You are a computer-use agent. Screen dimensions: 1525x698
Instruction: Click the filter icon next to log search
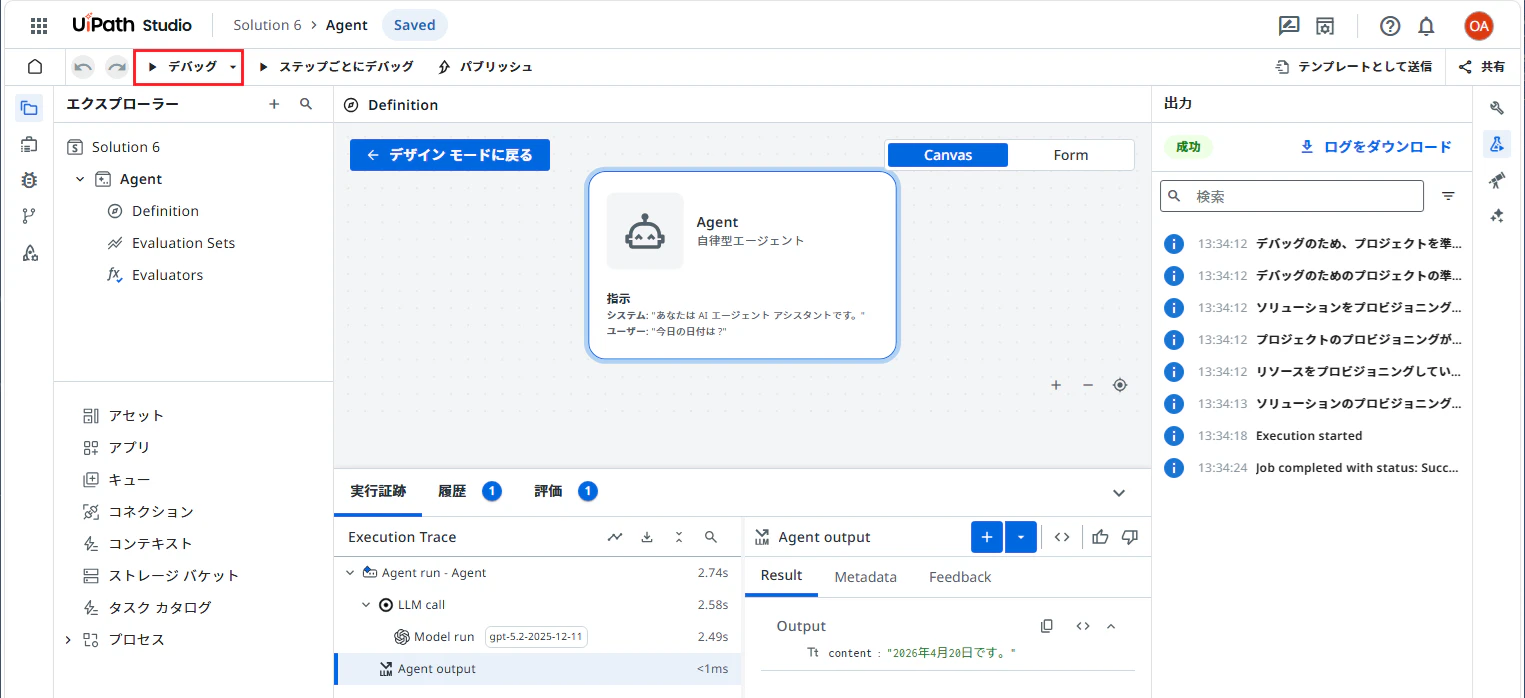point(1448,196)
